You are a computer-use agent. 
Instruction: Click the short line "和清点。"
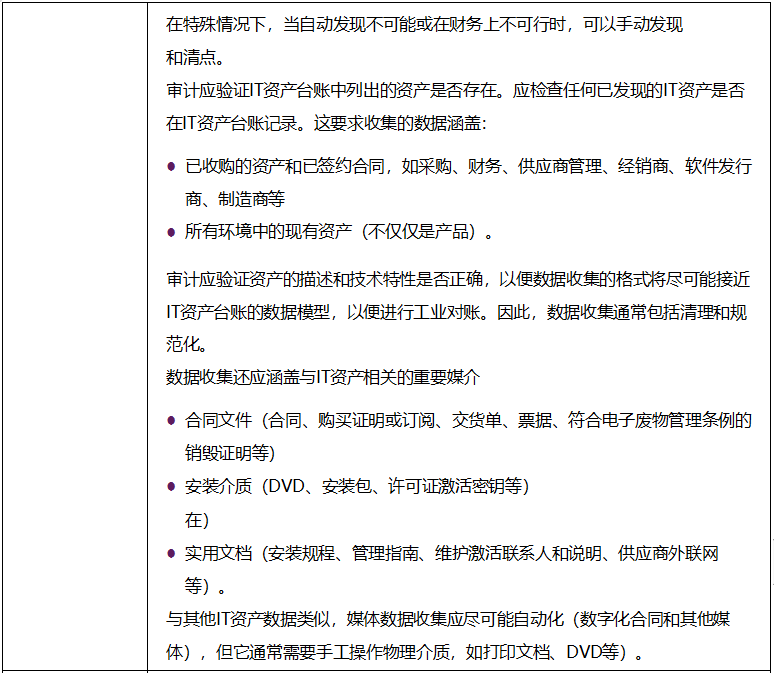(198, 57)
